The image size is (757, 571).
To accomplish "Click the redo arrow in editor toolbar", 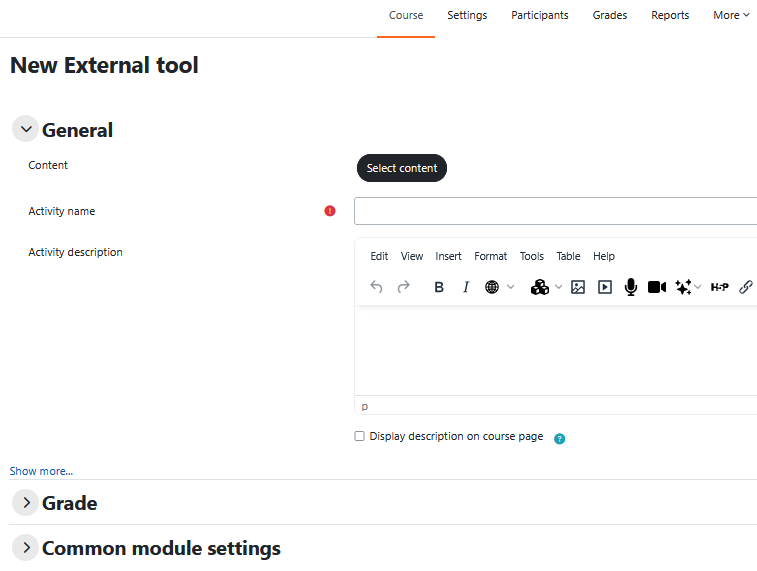I will tap(404, 287).
